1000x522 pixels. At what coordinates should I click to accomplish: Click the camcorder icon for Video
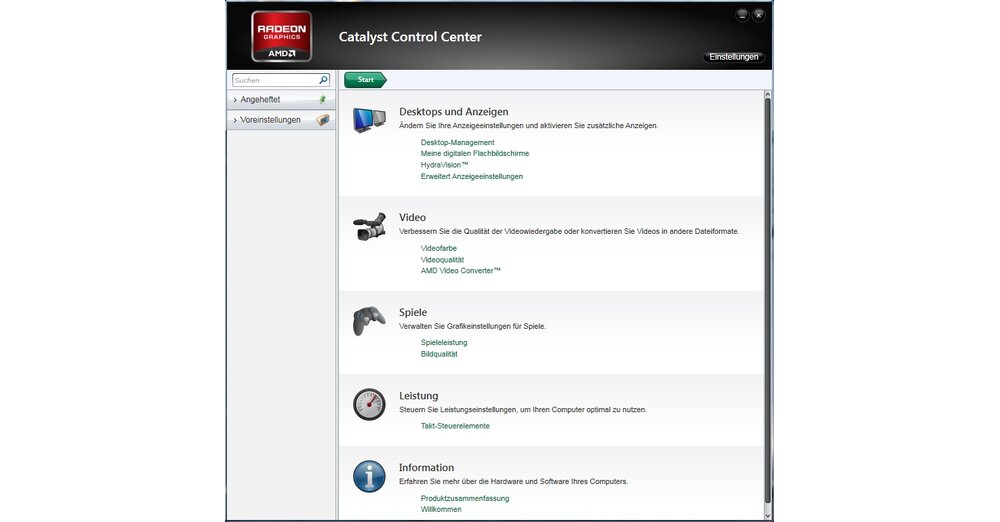coord(369,227)
